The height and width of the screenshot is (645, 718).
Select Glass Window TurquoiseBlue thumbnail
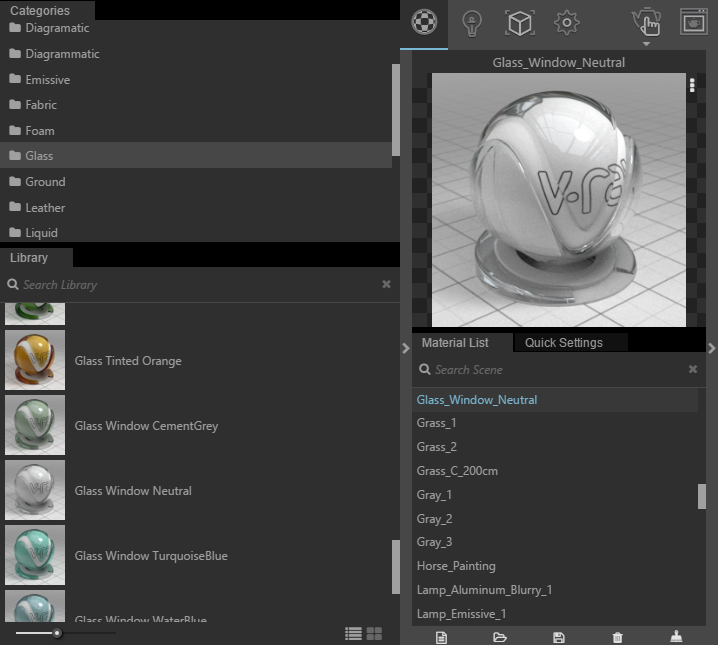pos(35,555)
